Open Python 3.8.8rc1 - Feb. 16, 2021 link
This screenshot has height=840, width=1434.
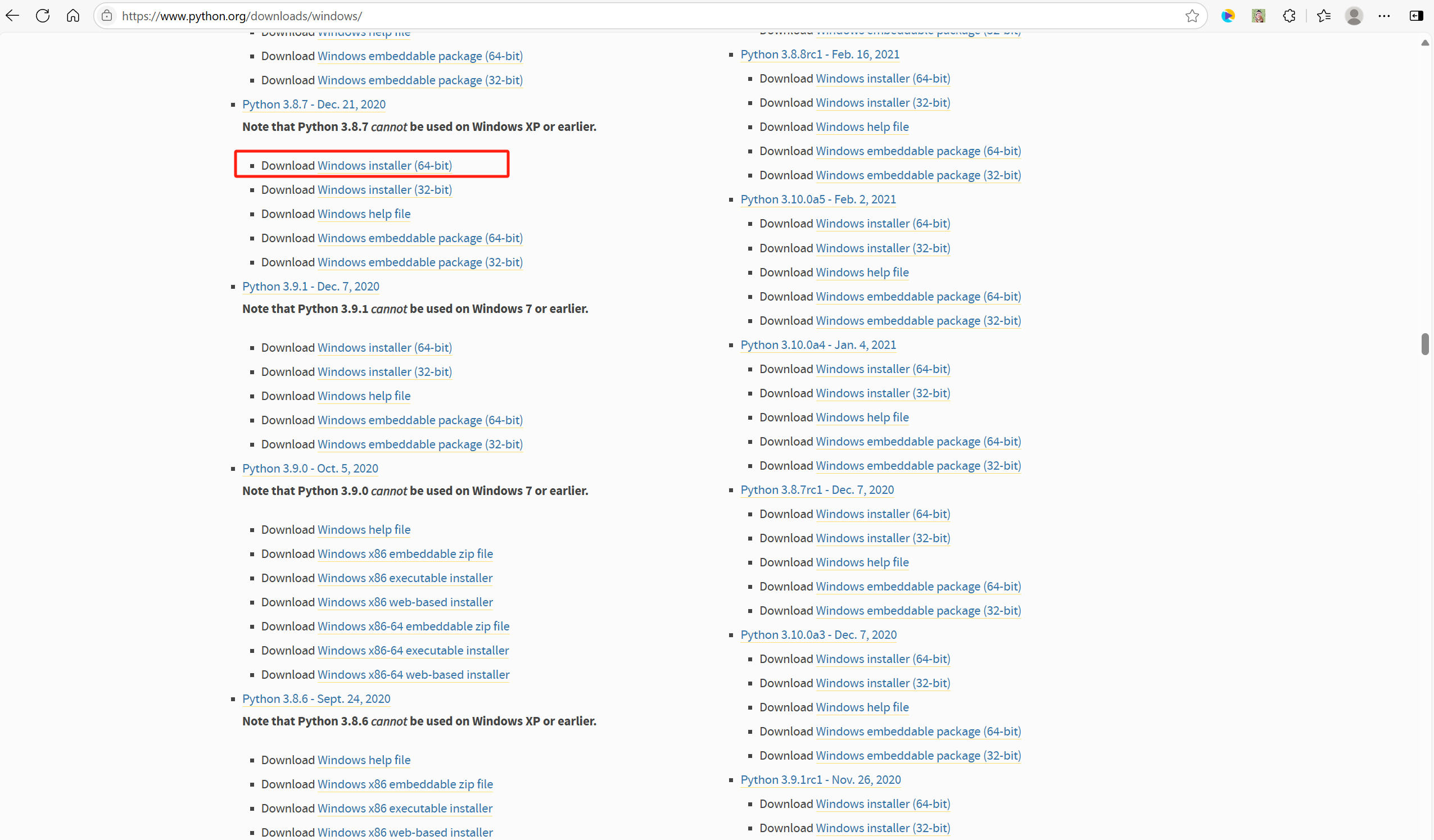pyautogui.click(x=820, y=55)
